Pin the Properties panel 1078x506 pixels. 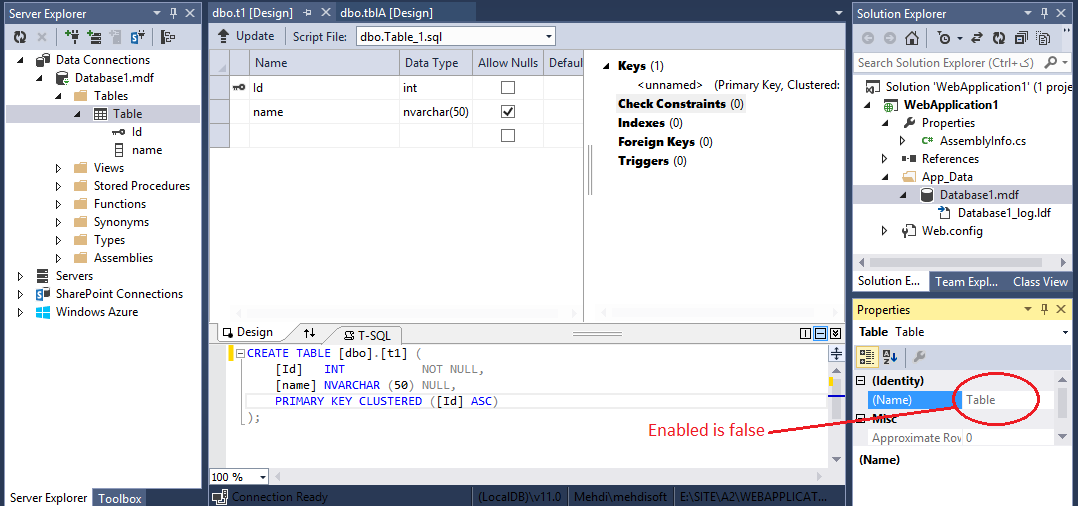point(1045,309)
